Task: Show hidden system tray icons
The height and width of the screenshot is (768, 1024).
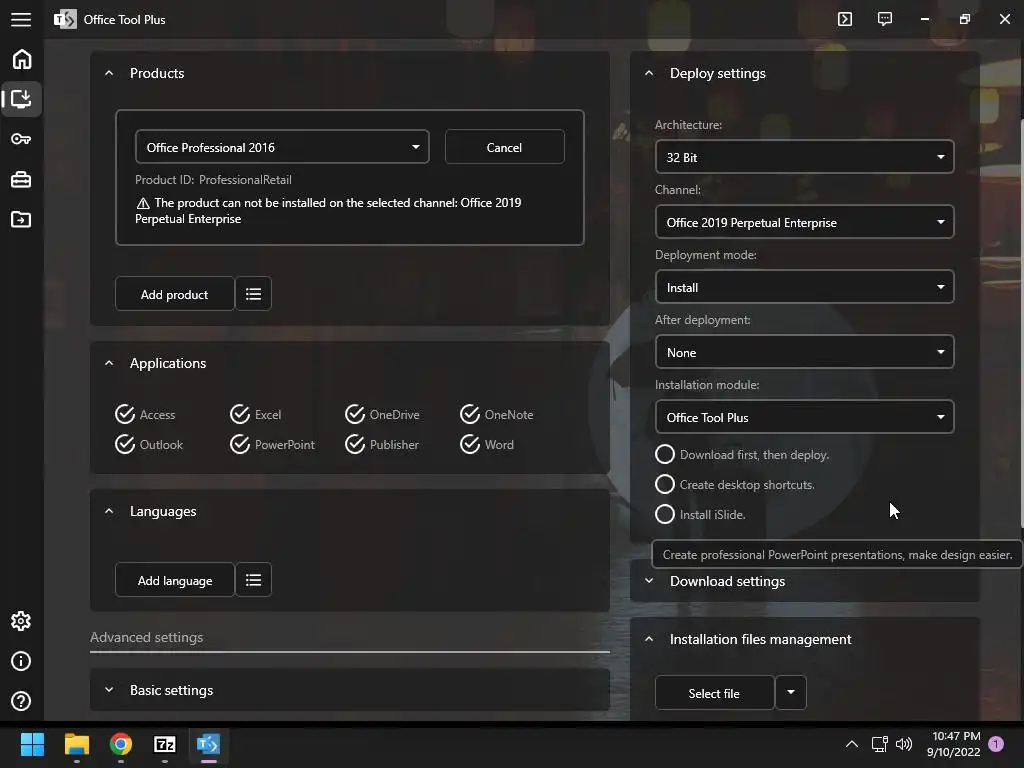Action: (x=852, y=744)
